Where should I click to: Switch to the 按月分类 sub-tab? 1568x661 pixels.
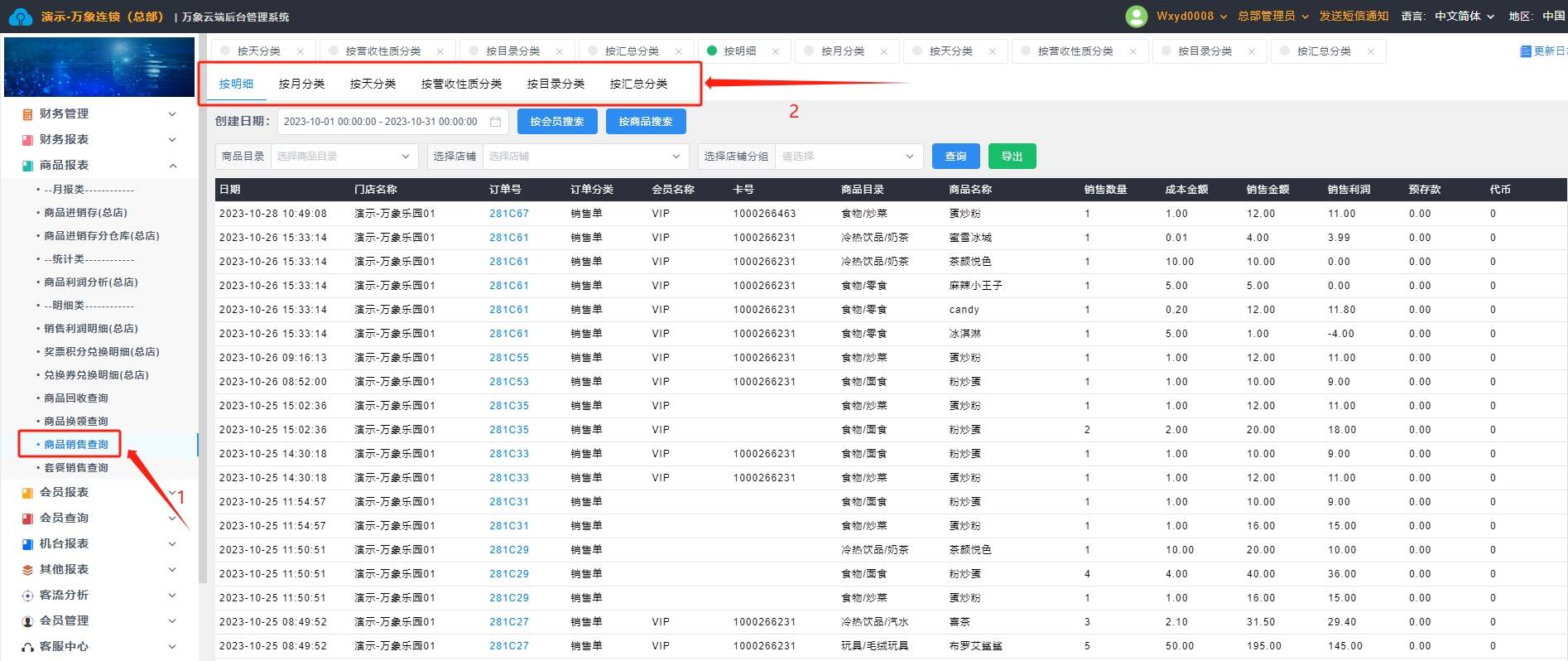coord(301,84)
